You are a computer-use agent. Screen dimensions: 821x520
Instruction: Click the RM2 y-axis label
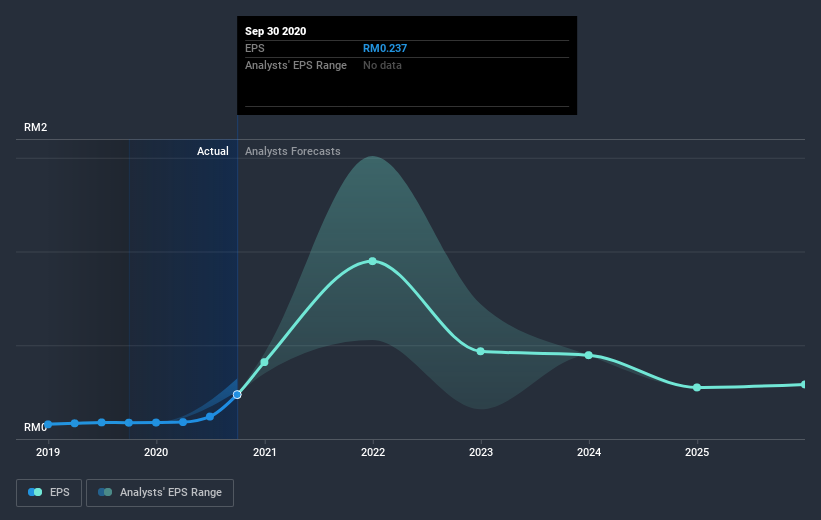tap(36, 127)
